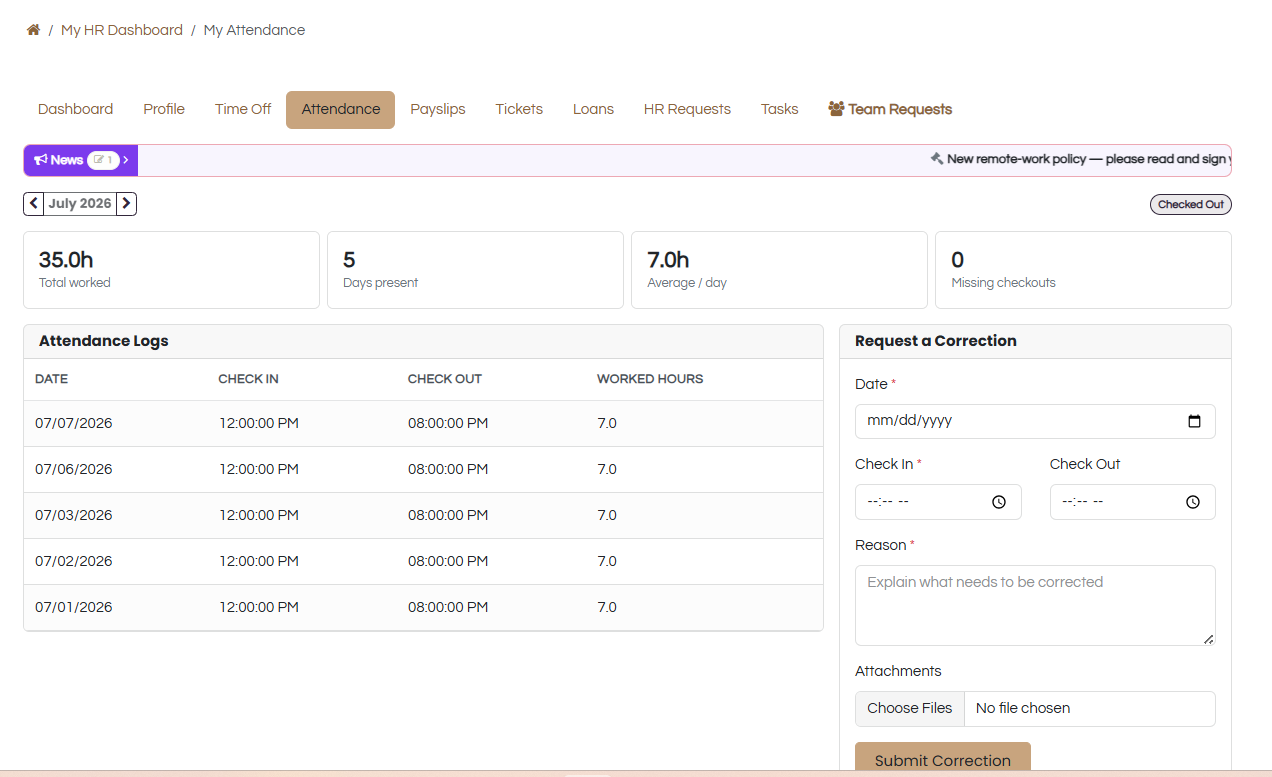Click the Request a Correction heading
The width and height of the screenshot is (1272, 777).
tap(936, 341)
